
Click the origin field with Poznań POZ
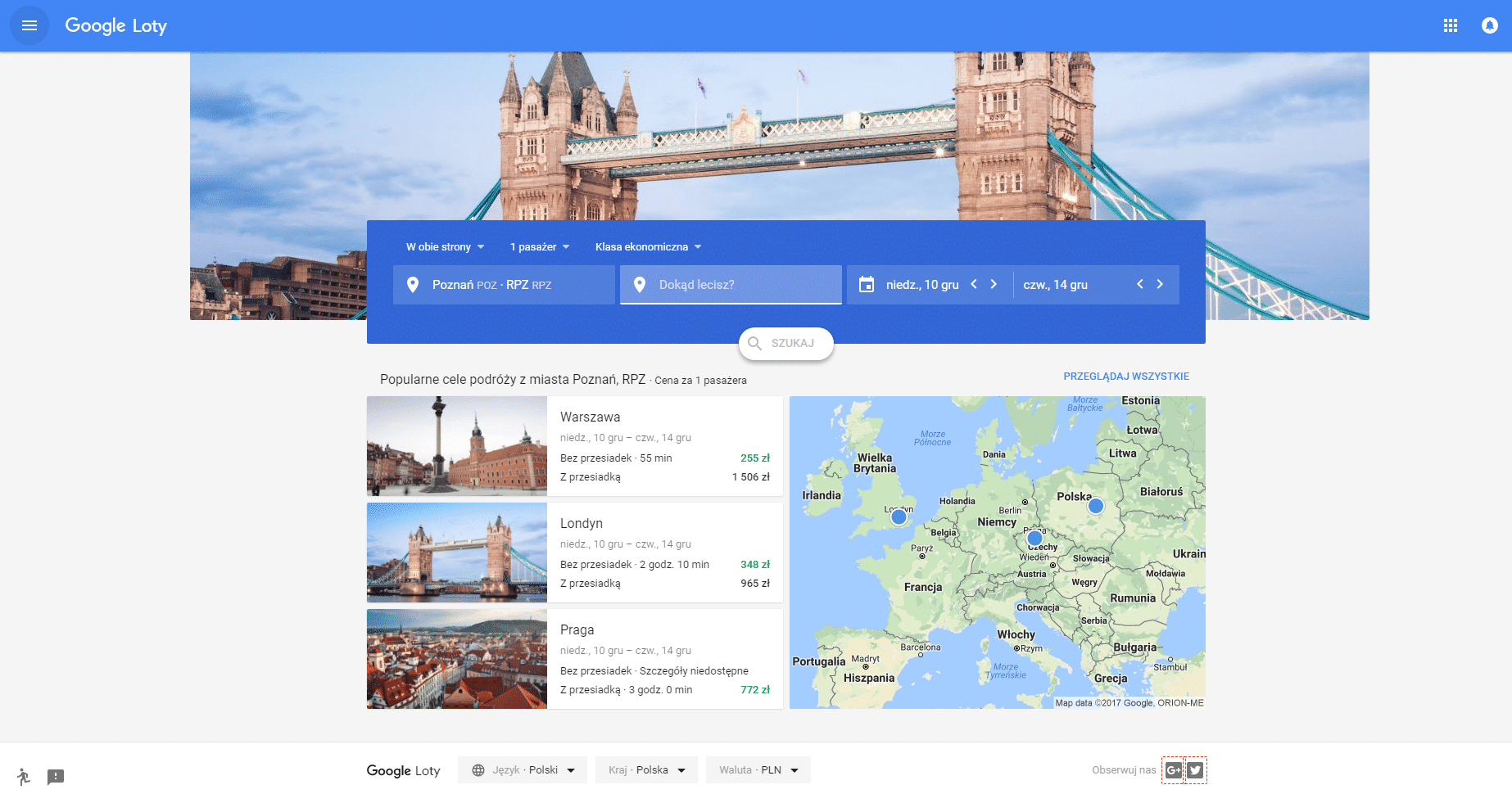coord(504,285)
